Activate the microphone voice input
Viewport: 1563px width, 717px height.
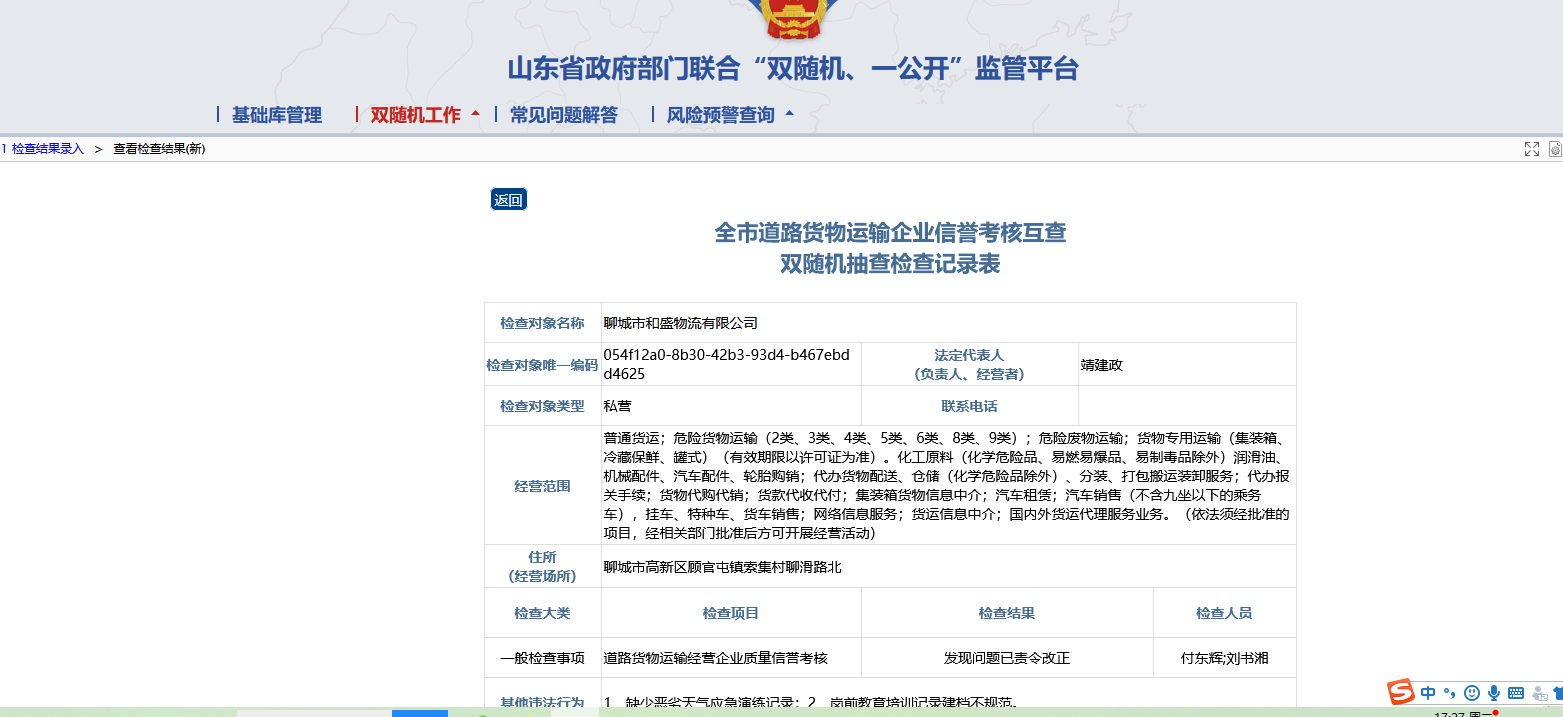1494,693
